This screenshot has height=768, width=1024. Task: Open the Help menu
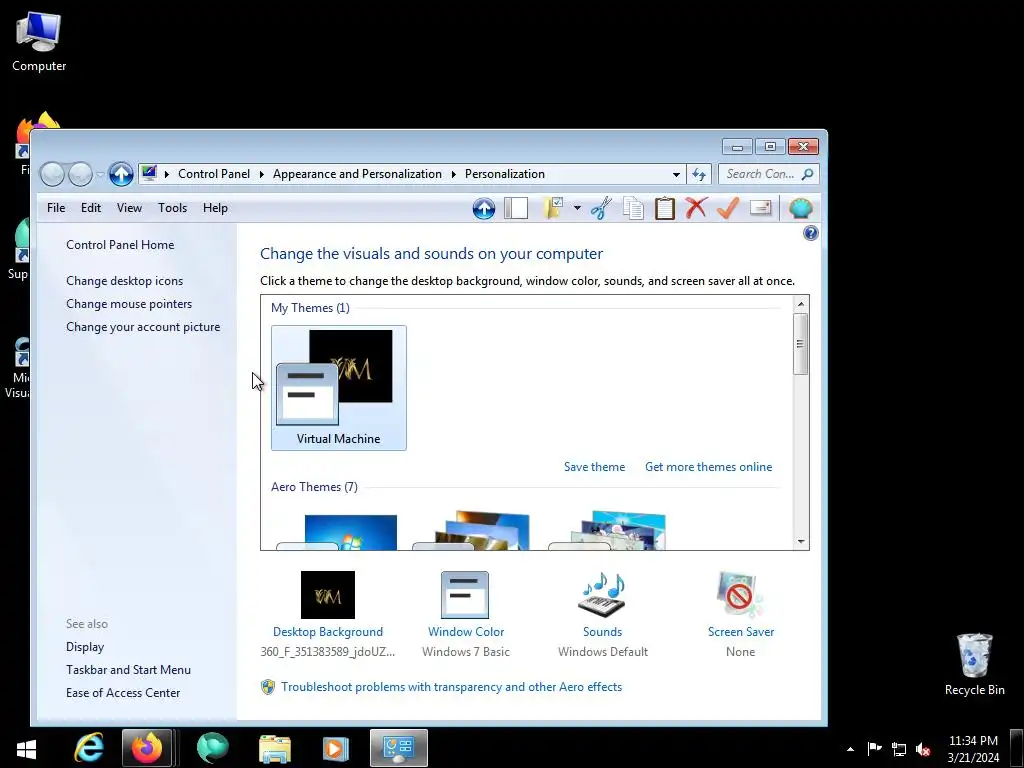(x=215, y=208)
